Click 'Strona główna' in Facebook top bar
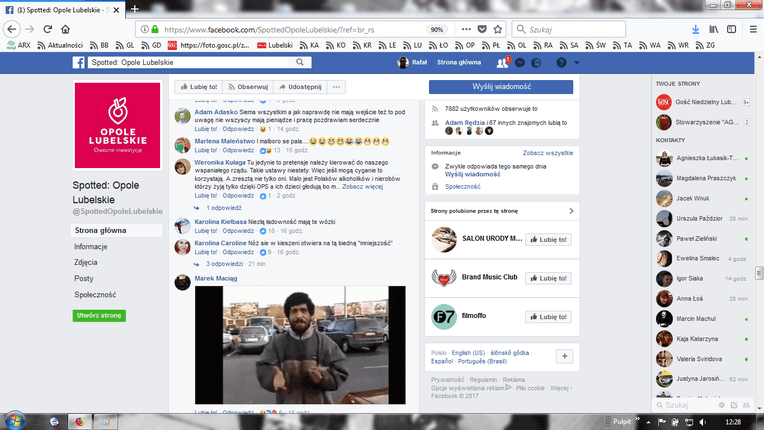764x430 pixels. pos(459,62)
